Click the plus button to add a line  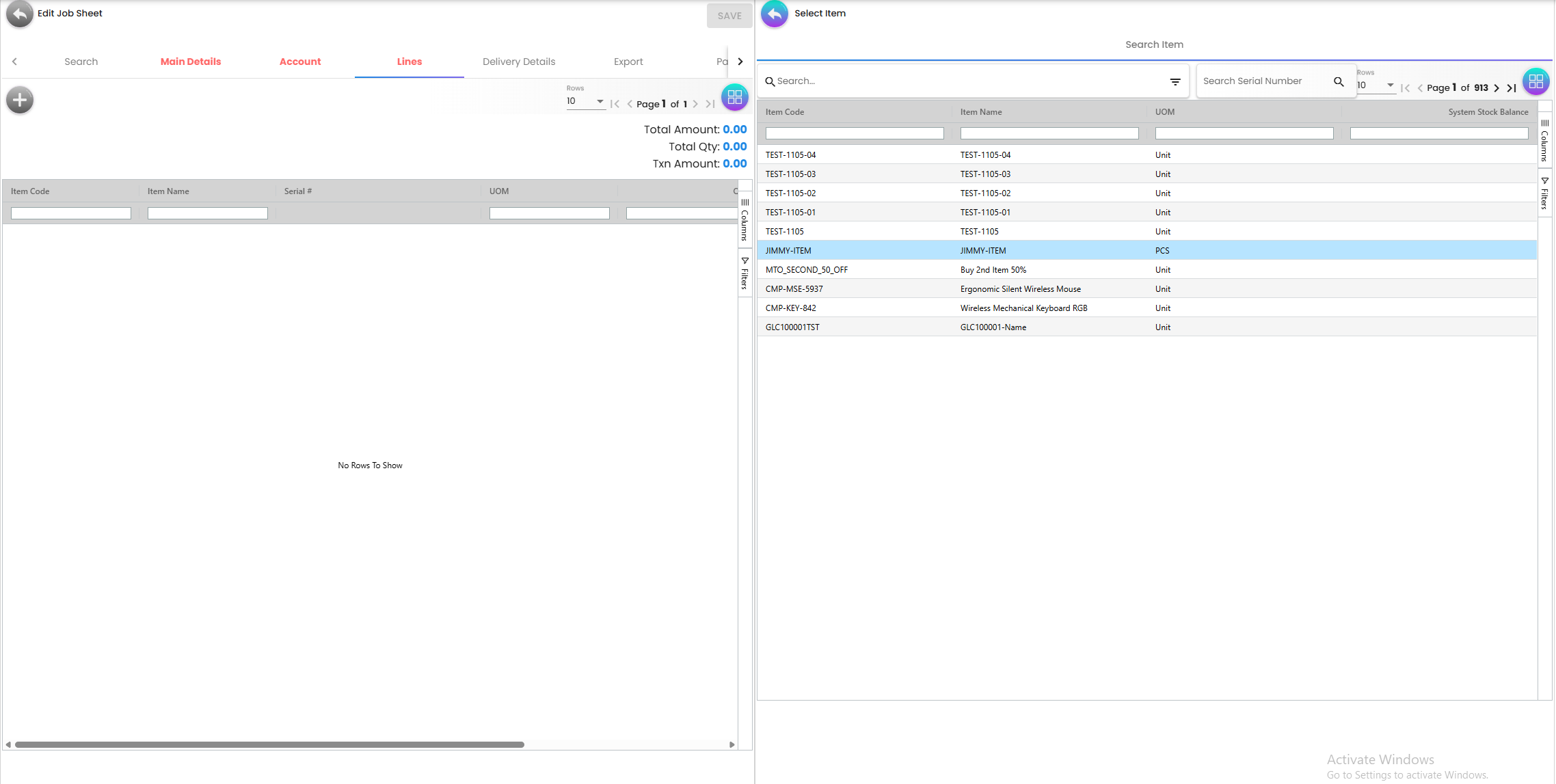pyautogui.click(x=20, y=100)
